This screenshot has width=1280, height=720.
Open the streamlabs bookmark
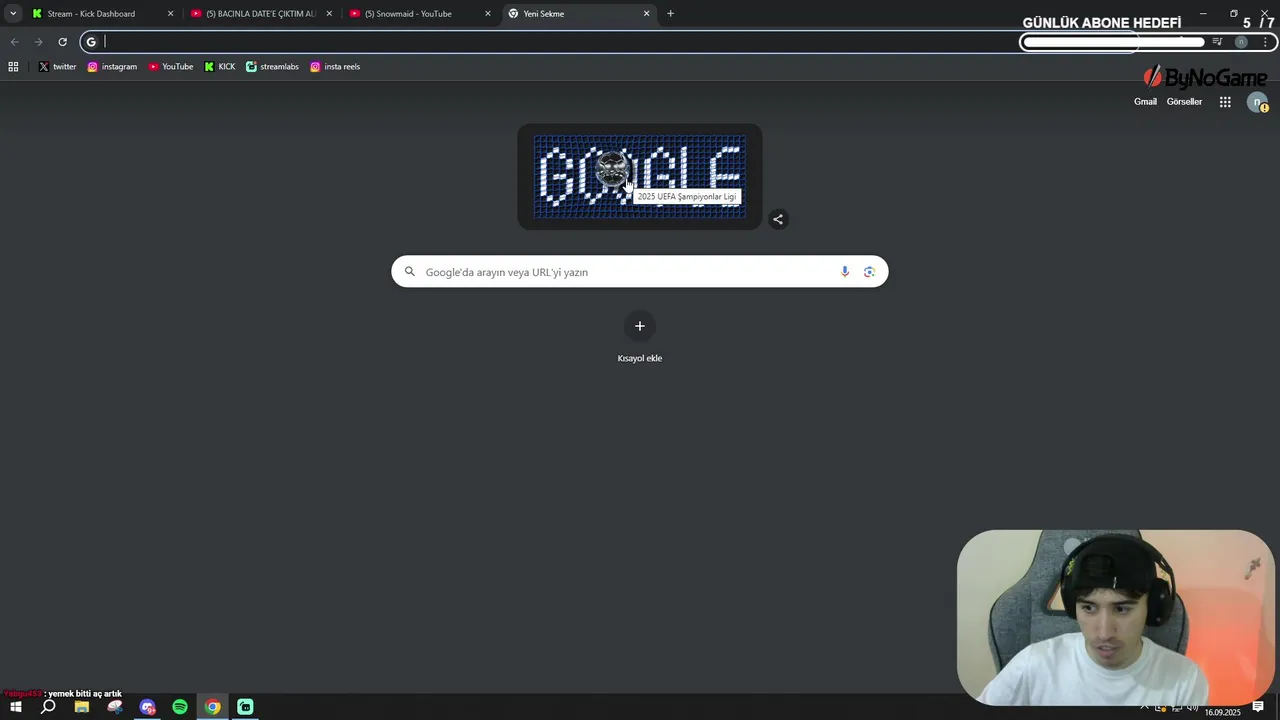pyautogui.click(x=272, y=67)
